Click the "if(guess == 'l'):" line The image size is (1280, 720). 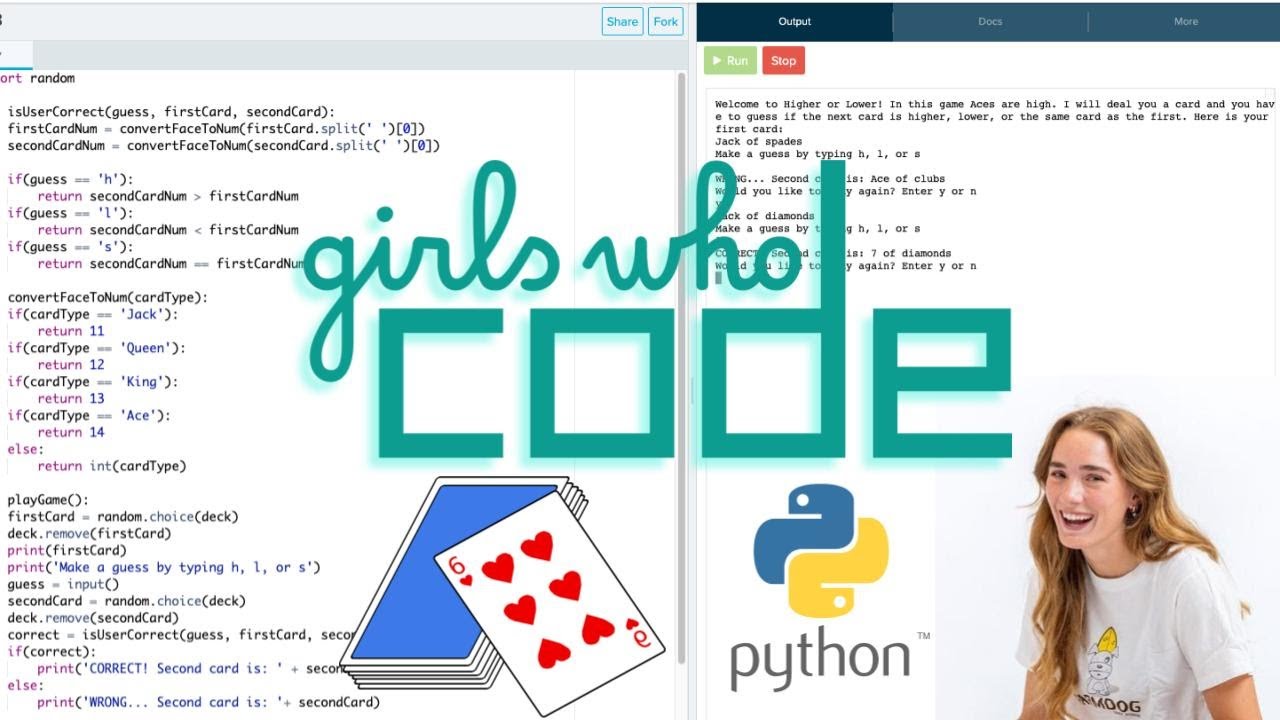[x=70, y=213]
